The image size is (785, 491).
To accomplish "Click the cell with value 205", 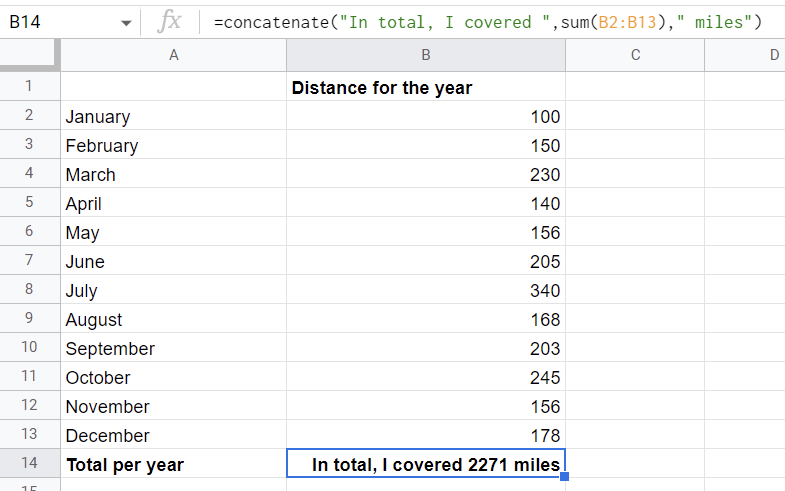I will [426, 261].
